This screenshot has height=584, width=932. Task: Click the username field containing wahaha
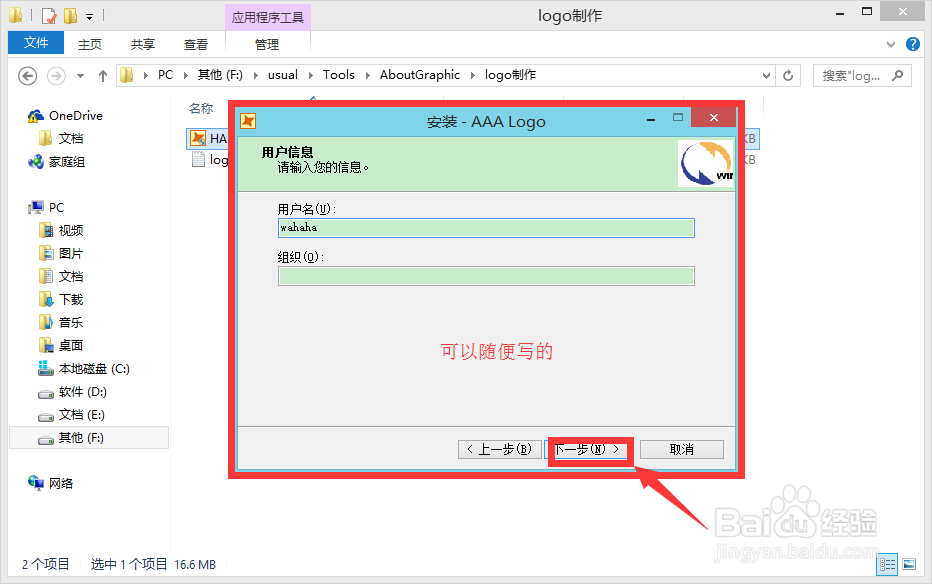pos(486,228)
